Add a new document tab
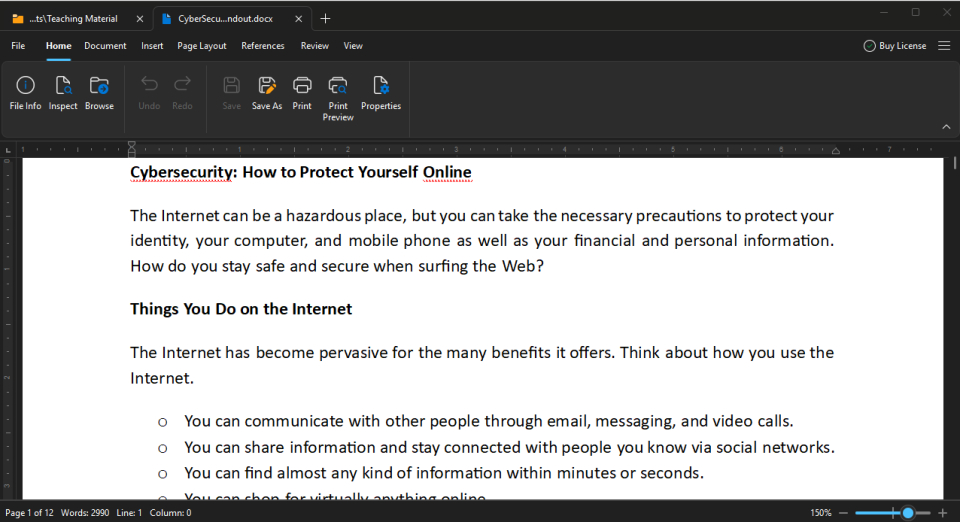 pyautogui.click(x=325, y=18)
